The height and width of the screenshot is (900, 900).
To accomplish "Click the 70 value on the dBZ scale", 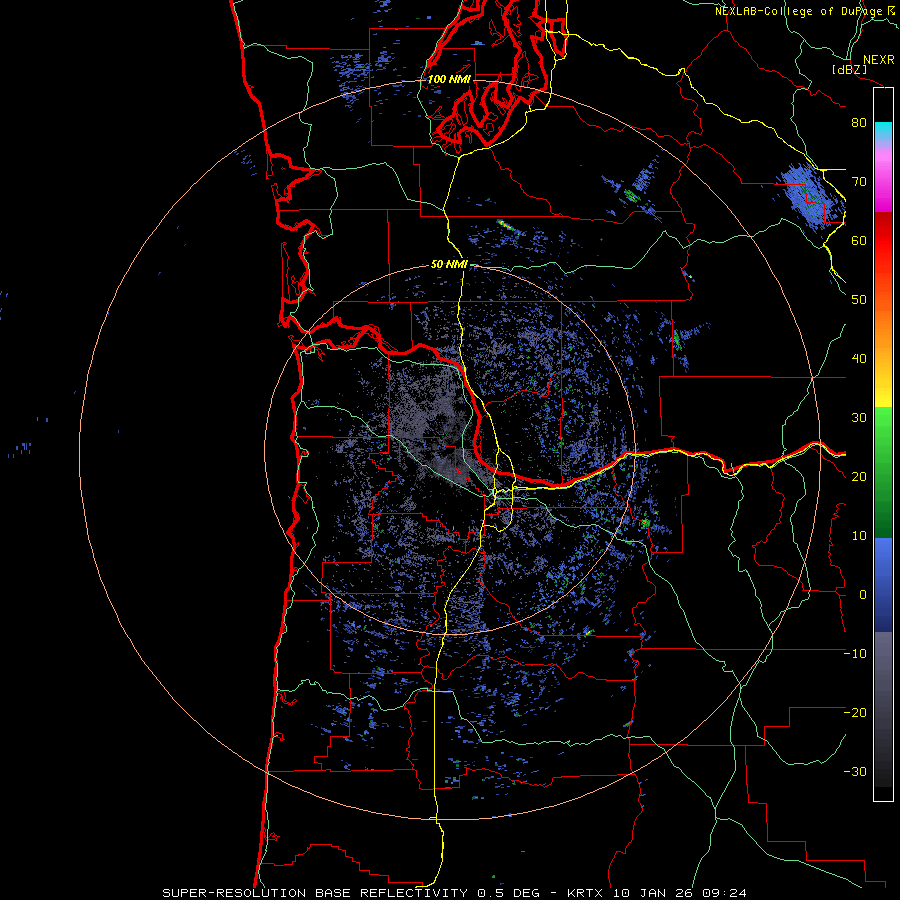I will point(859,182).
